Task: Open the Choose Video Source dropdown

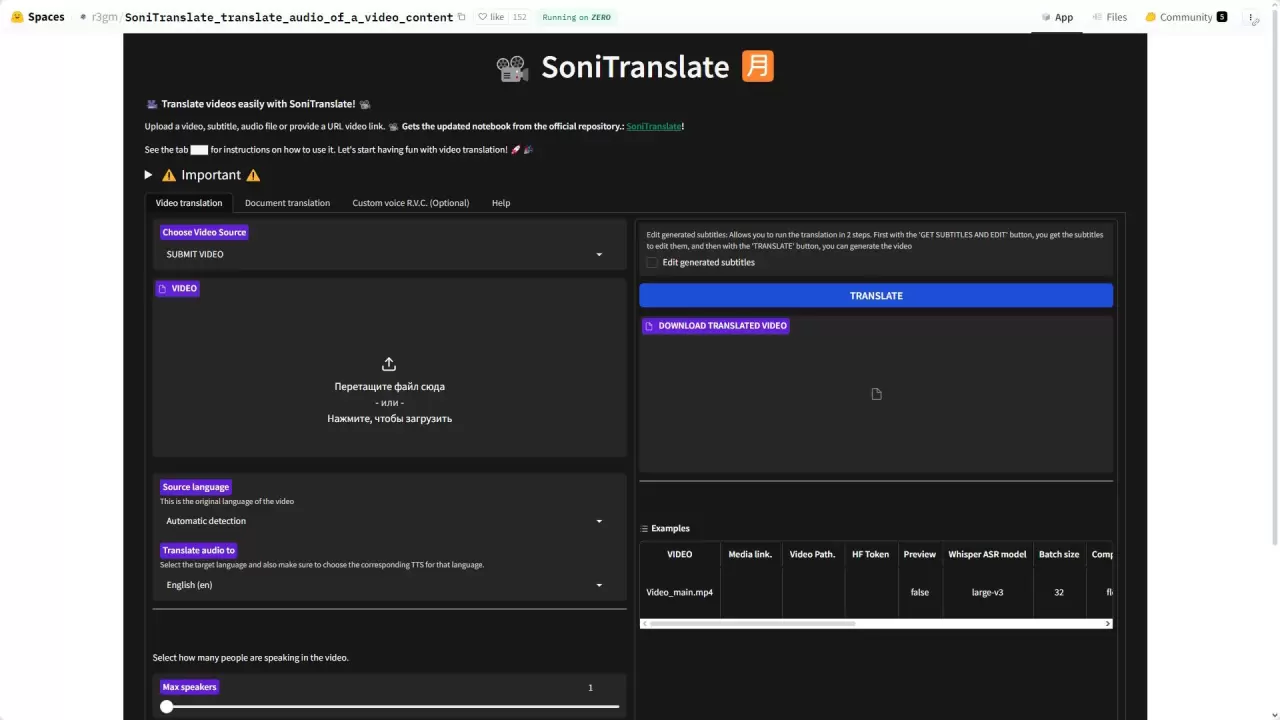Action: click(x=389, y=254)
